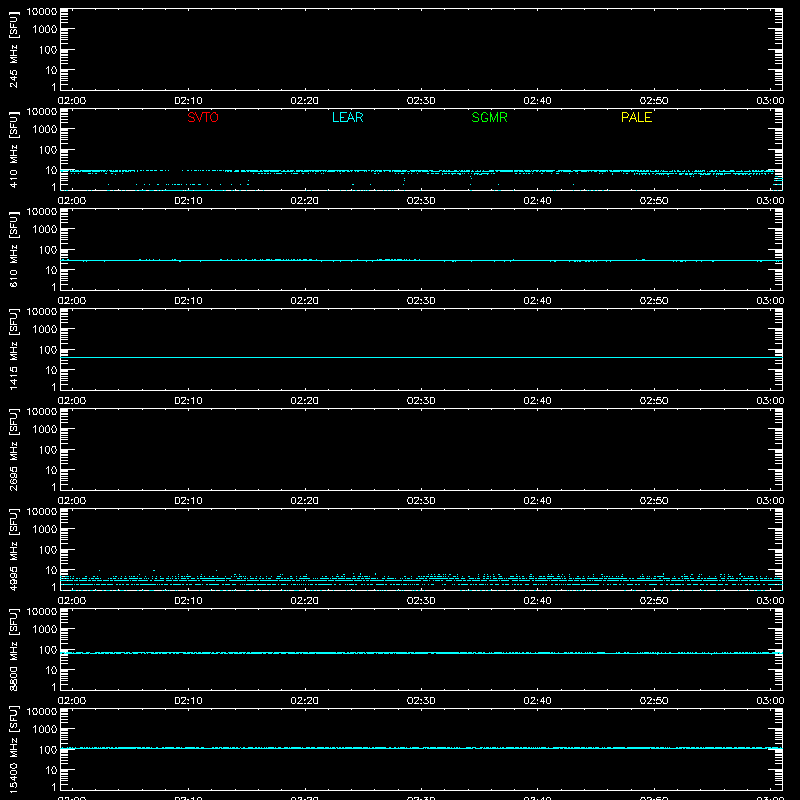
Task: Select the 4995 MHz [SFU] axis title
Action: 13,549
